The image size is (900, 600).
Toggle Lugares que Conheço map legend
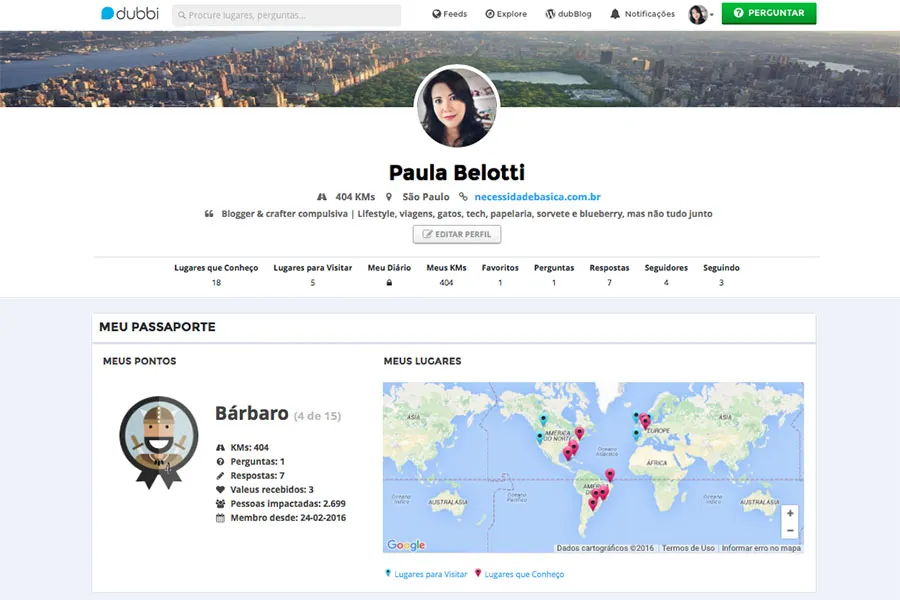[x=519, y=574]
